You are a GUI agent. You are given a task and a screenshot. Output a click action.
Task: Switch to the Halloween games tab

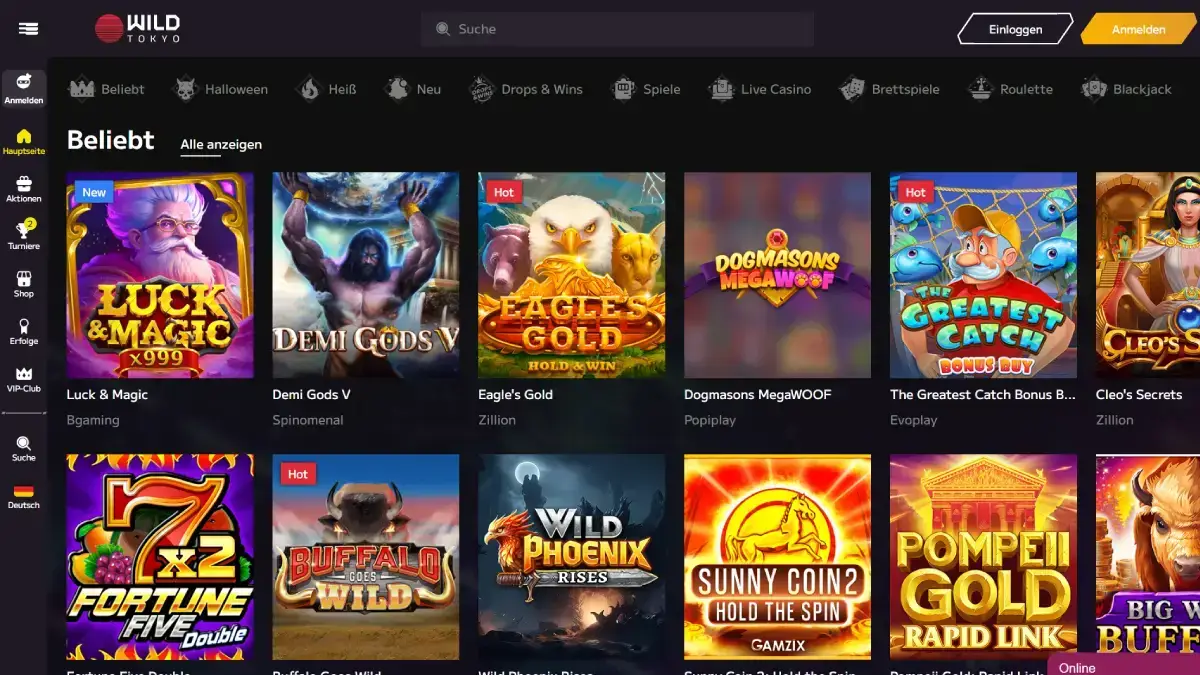click(221, 89)
